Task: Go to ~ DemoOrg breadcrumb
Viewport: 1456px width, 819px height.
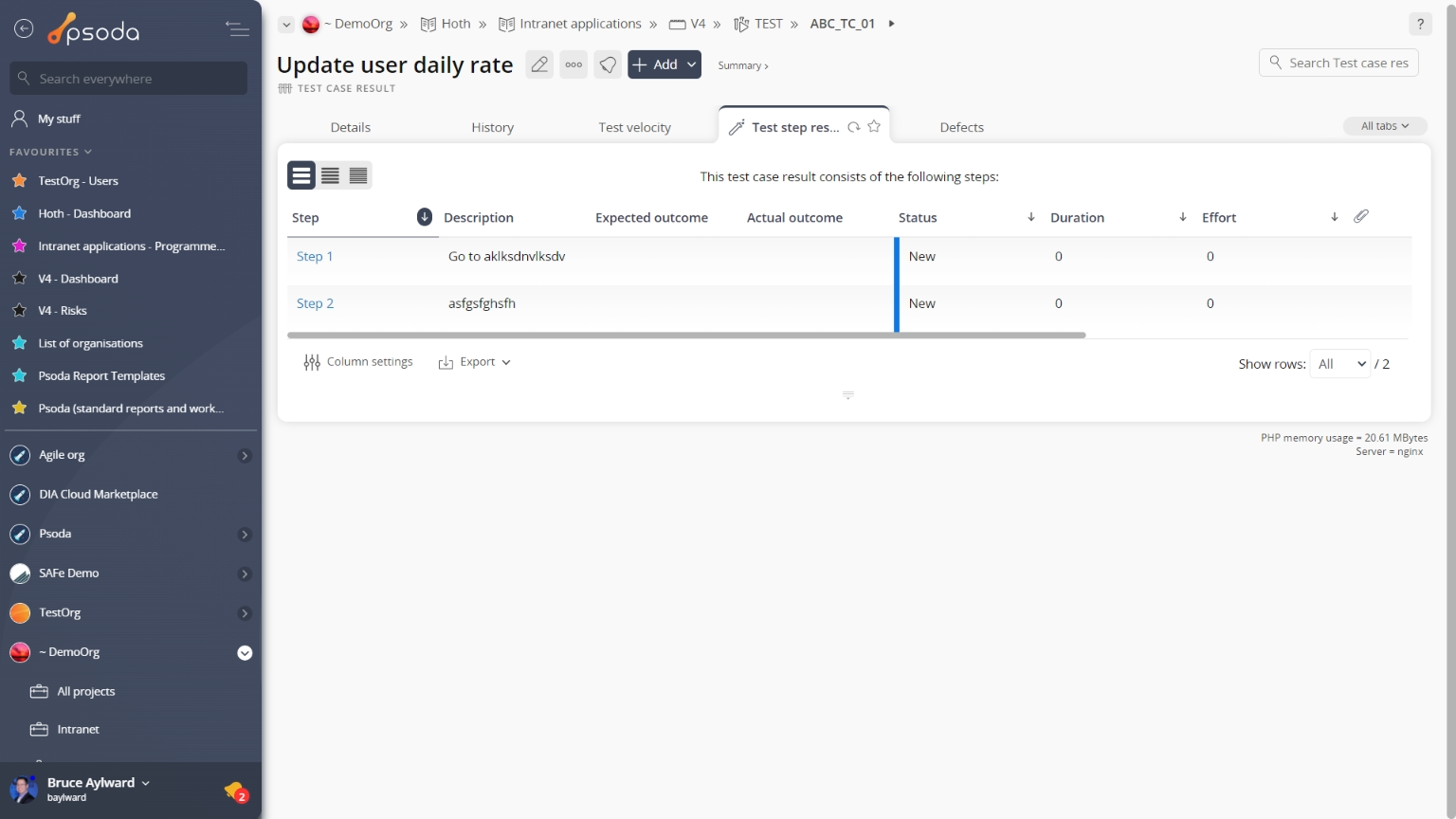Action: point(347,24)
